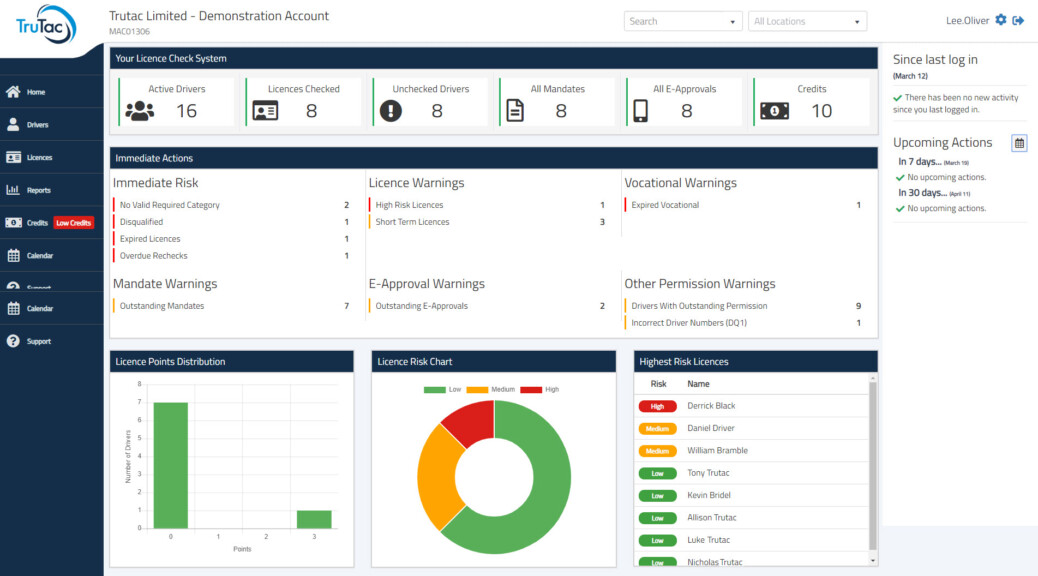This screenshot has height=576, width=1038.
Task: Click the logout icon in top right
Action: coord(1018,21)
